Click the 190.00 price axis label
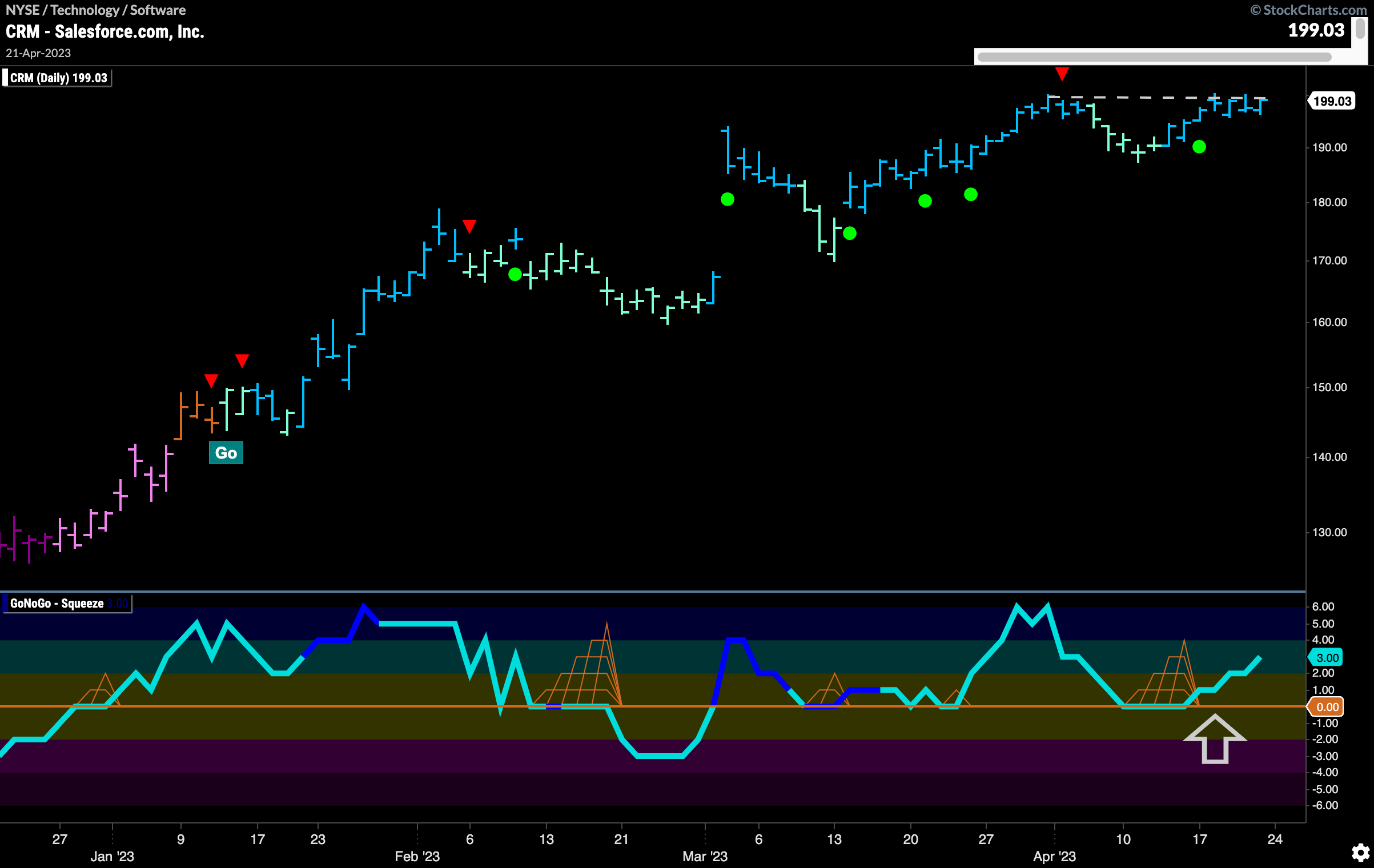Screen dimensions: 1374x868 (1329, 147)
